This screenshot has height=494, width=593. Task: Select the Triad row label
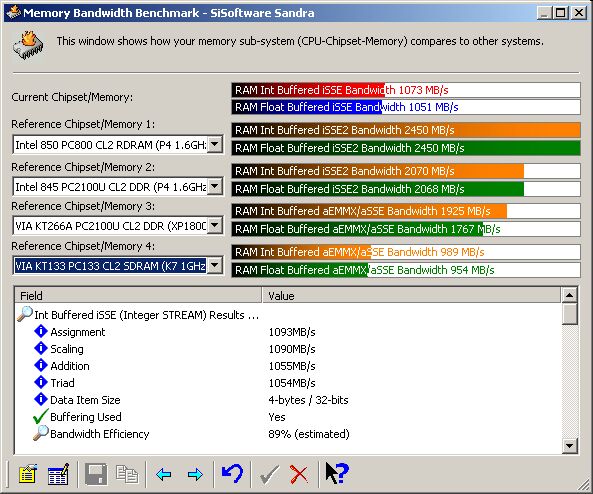point(62,383)
